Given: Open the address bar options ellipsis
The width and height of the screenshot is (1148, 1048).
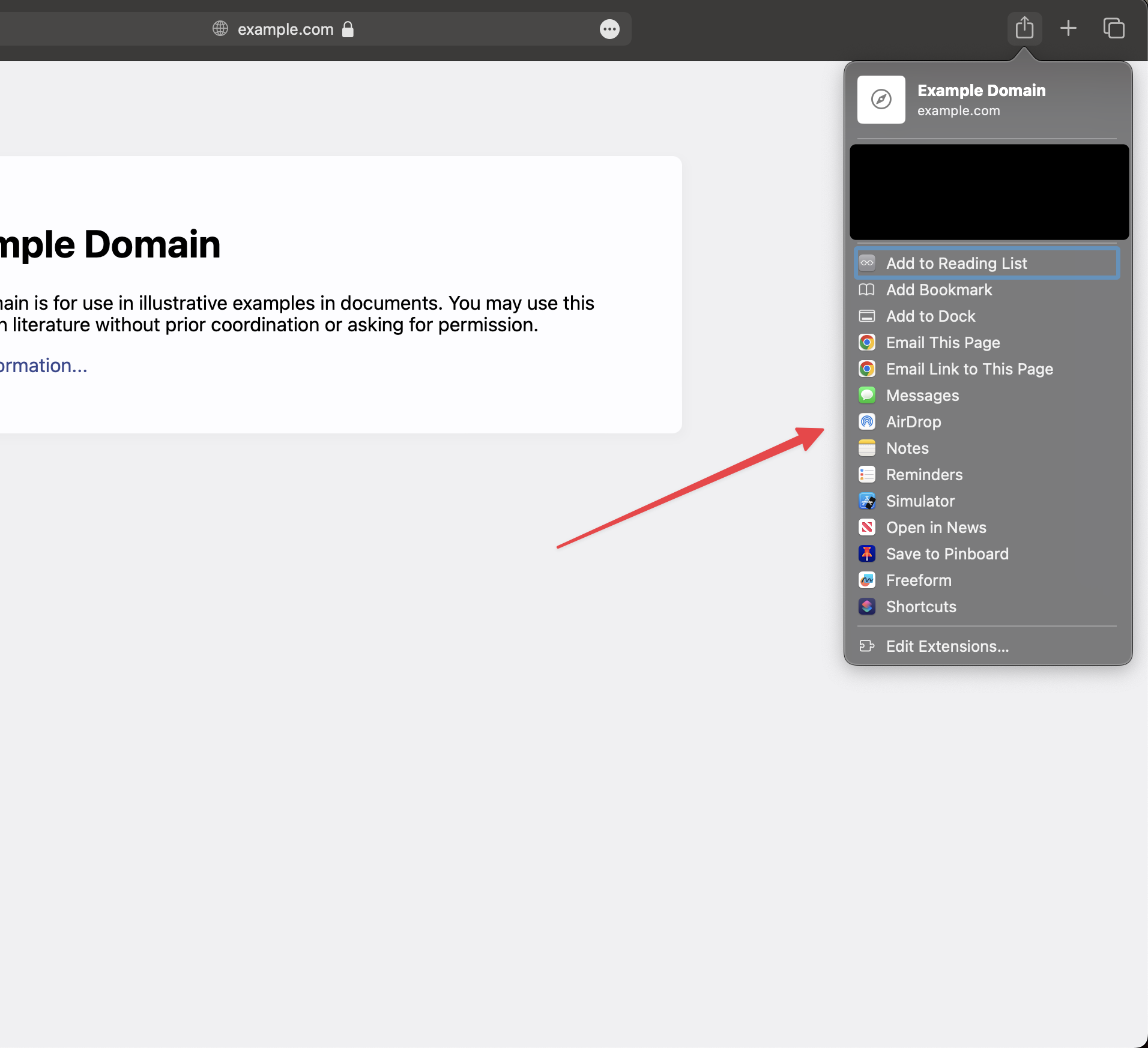Looking at the screenshot, I should tap(610, 29).
